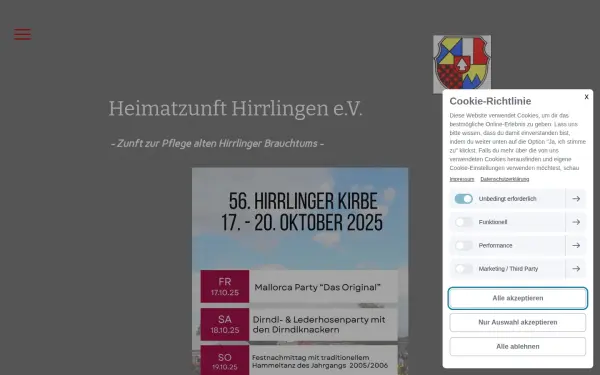600x375 pixels.
Task: Close the cookie policy dialog
Action: (586, 97)
